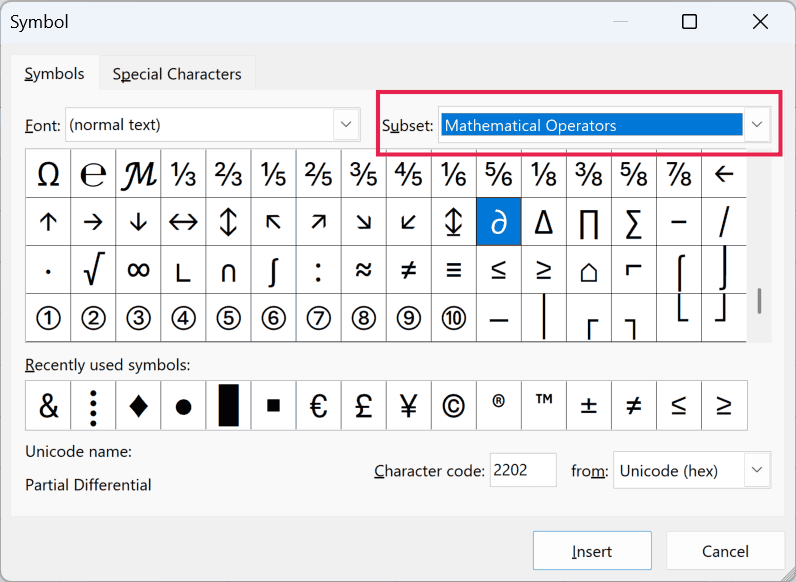Image resolution: width=796 pixels, height=582 pixels.
Task: Choose registered sign in recently used symbols
Action: 499,405
